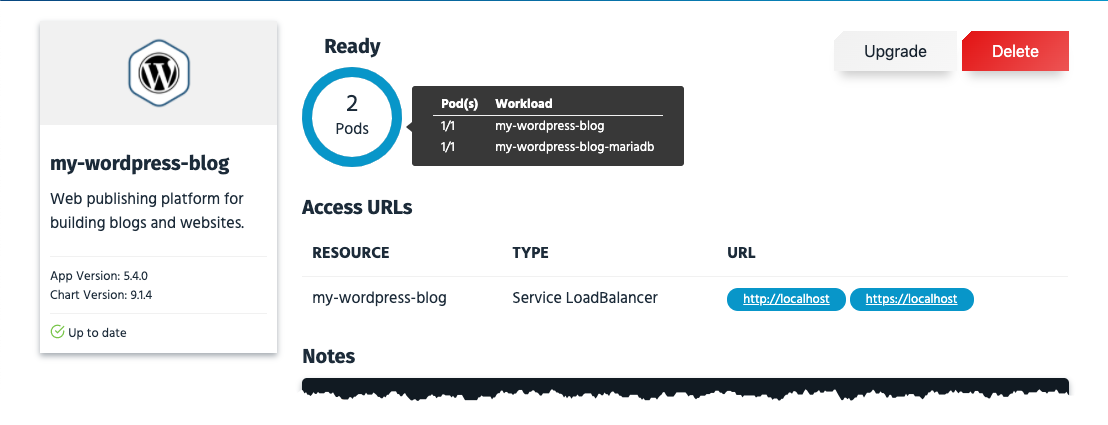Viewport: 1108px width, 425px height.
Task: Select the my-wordpress-blog workload row in tooltip
Action: click(549, 126)
